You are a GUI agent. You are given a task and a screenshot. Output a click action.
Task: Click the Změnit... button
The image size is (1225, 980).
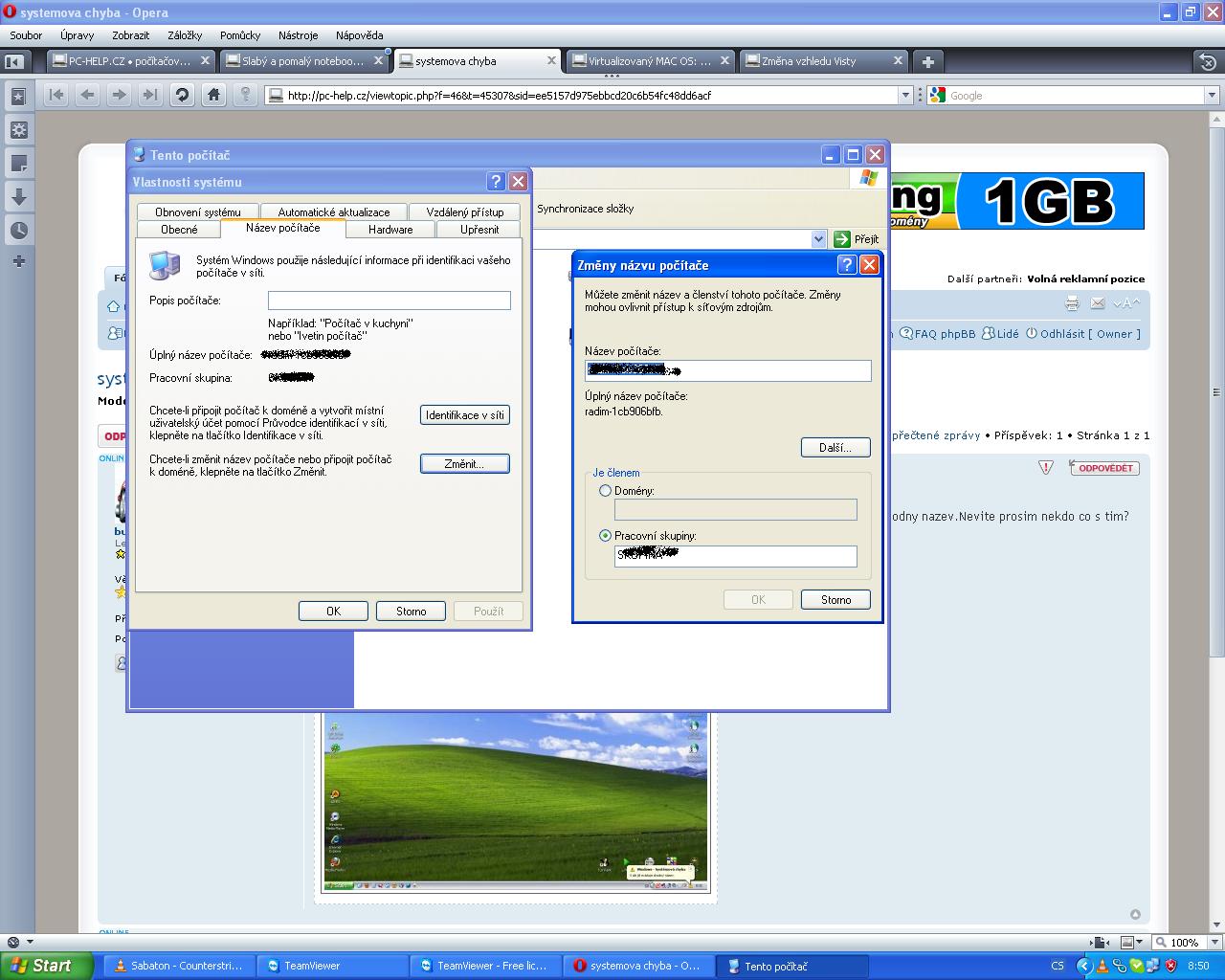[465, 464]
